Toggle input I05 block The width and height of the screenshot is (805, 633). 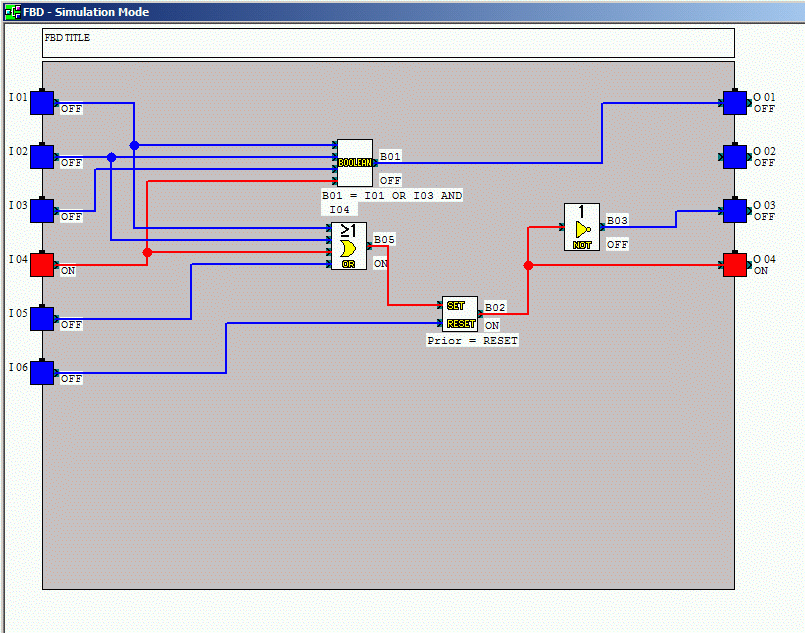[42, 318]
